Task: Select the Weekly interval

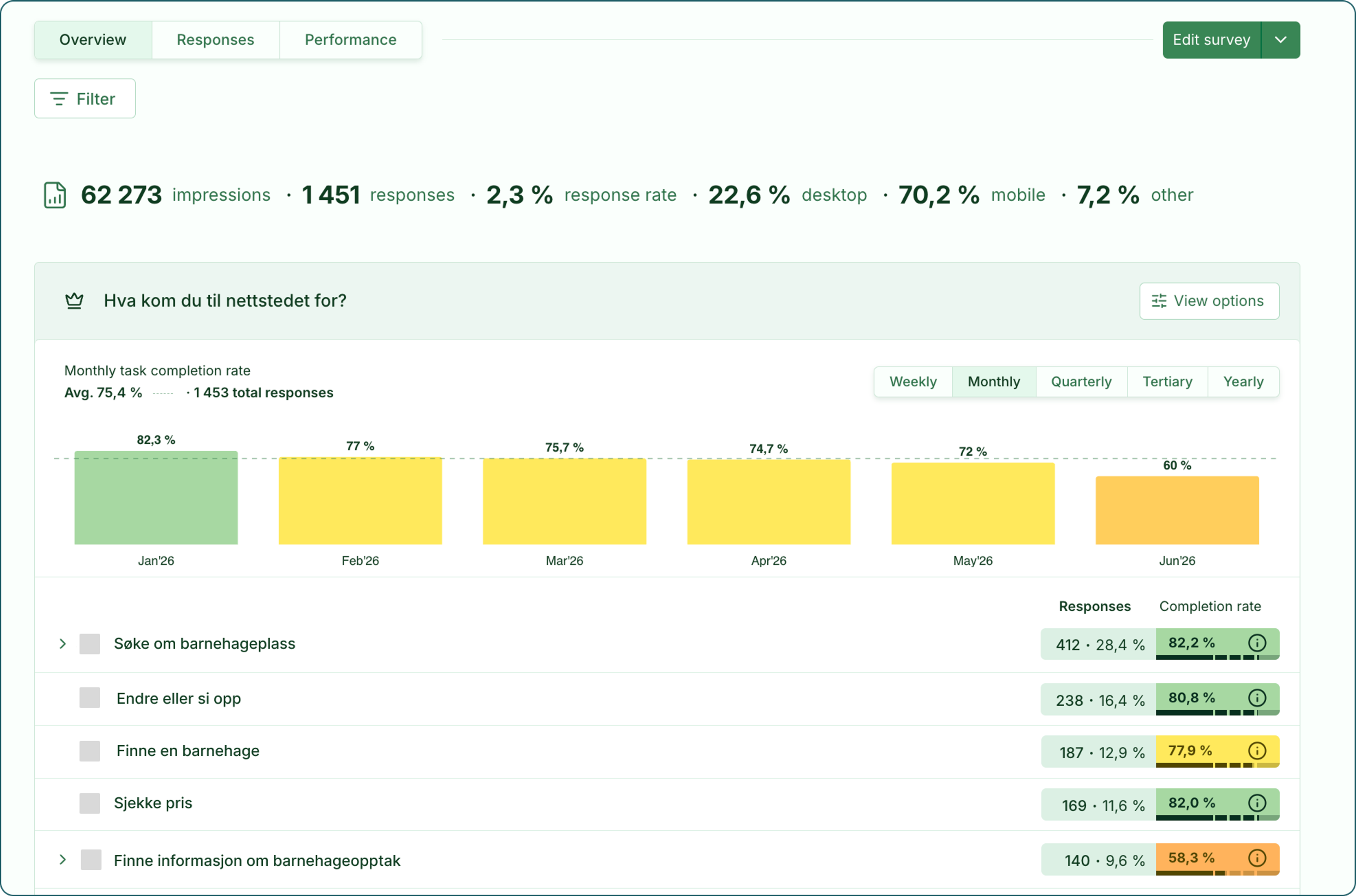Action: tap(913, 382)
